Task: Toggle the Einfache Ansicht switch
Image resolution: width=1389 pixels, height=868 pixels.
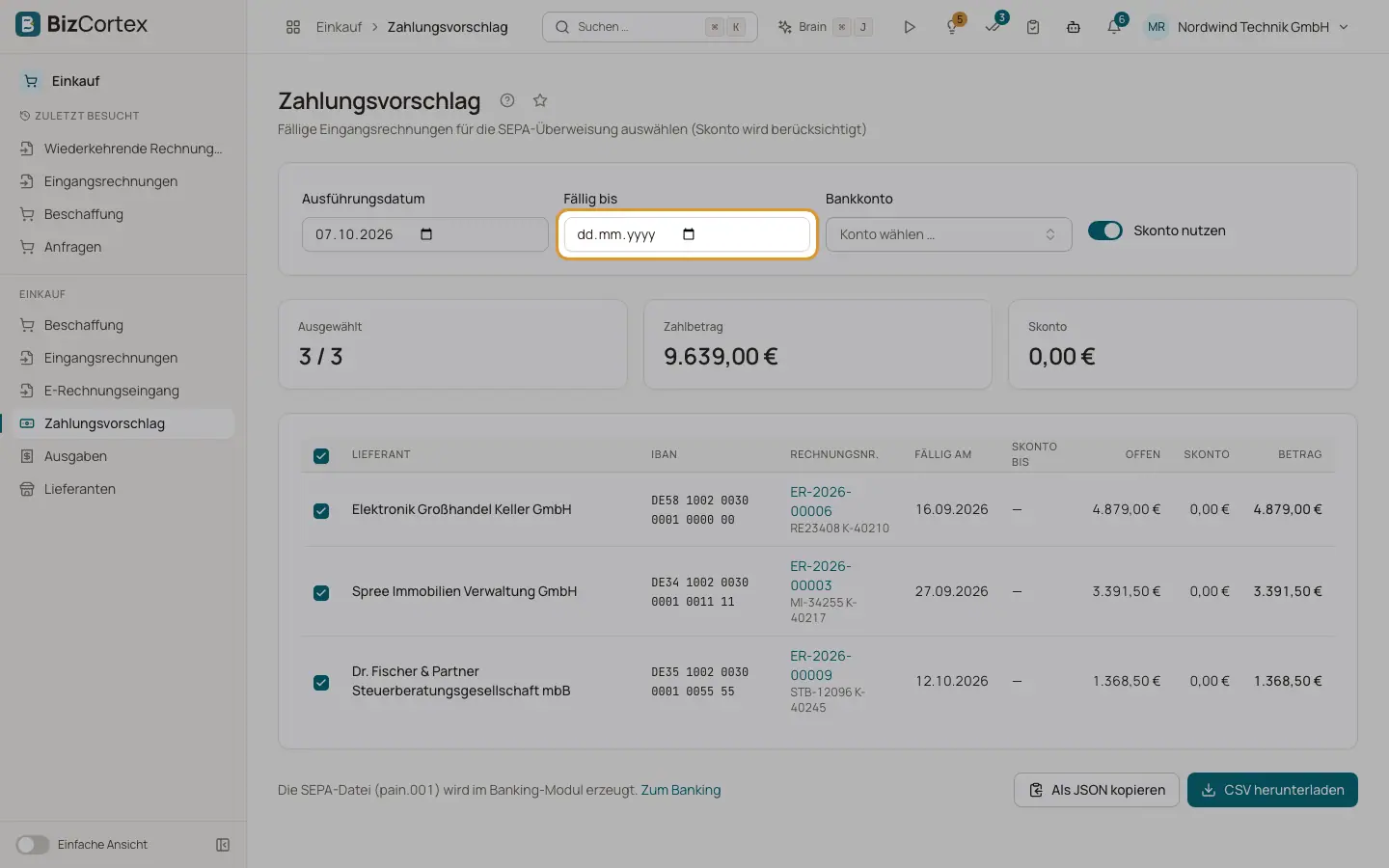Action: [x=33, y=845]
